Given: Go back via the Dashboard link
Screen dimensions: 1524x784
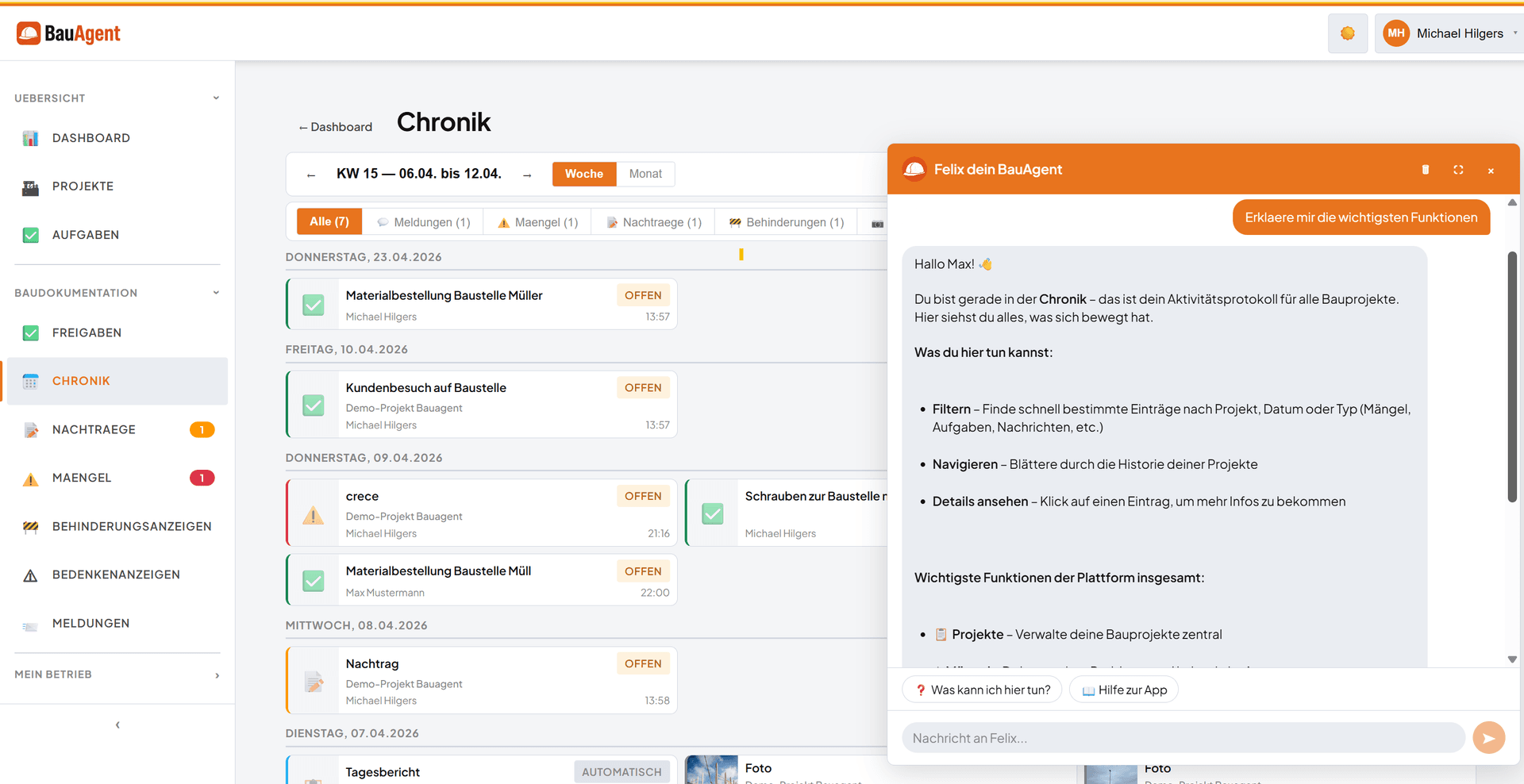Looking at the screenshot, I should click(x=335, y=127).
